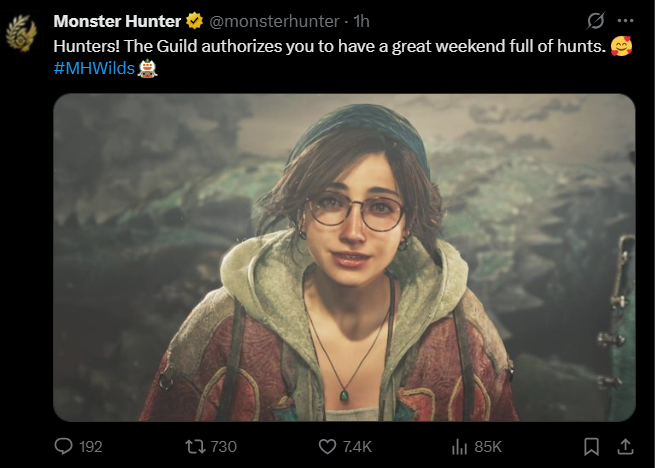Bookmark this post
The width and height of the screenshot is (655, 468).
point(592,446)
